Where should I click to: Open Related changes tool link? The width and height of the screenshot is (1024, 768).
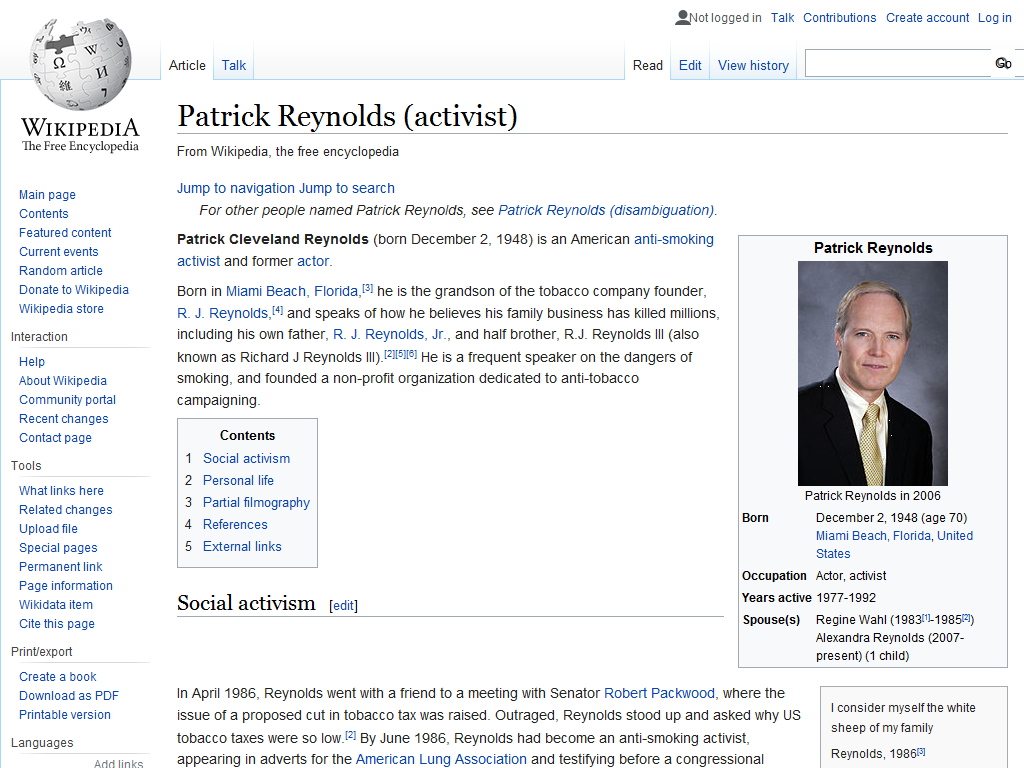[x=65, y=509]
